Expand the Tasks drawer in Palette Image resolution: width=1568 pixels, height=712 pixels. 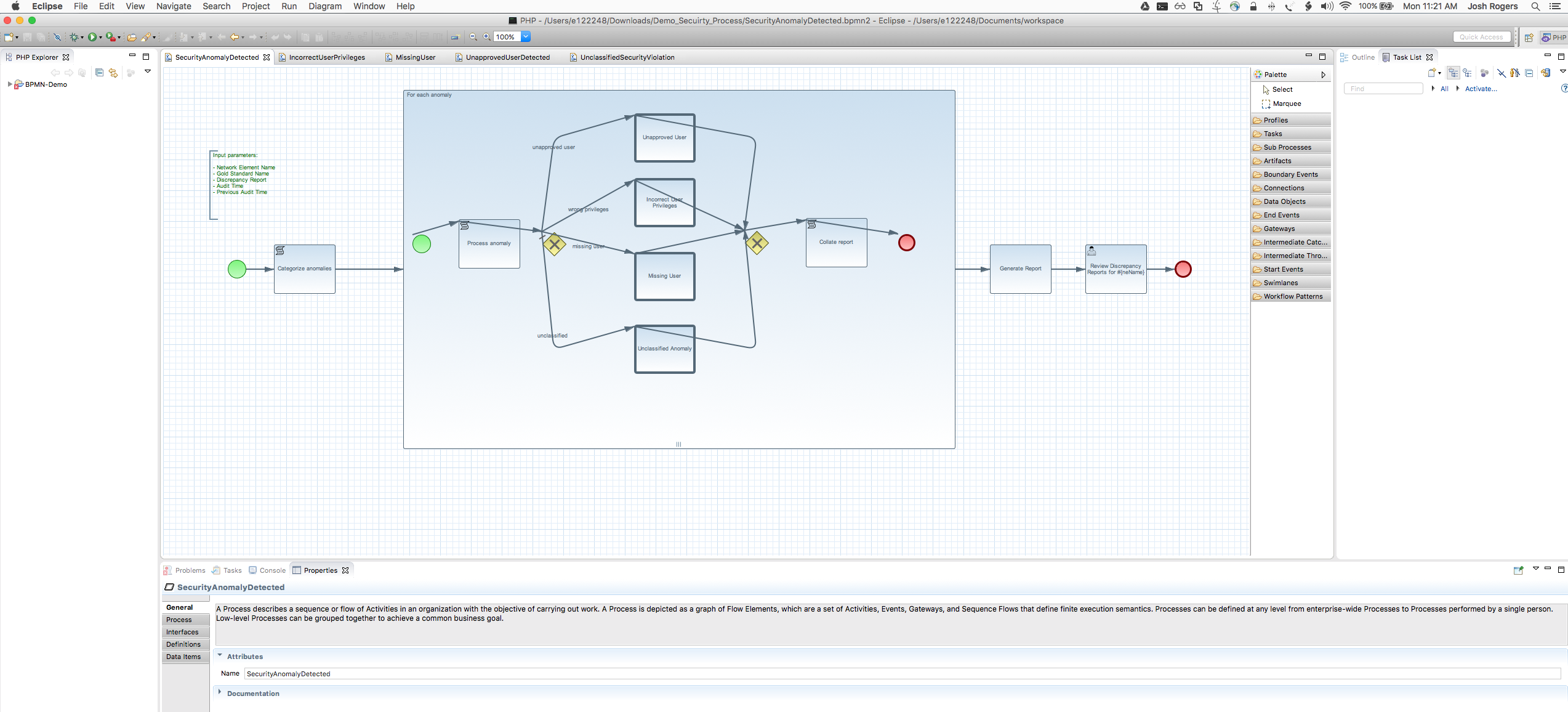(x=1291, y=134)
